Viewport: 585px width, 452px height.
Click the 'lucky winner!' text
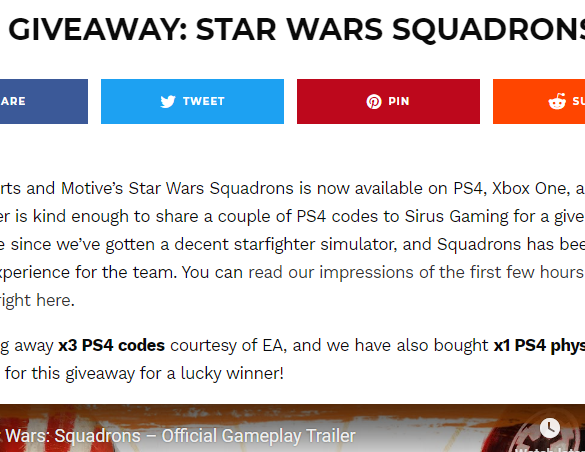coord(232,373)
